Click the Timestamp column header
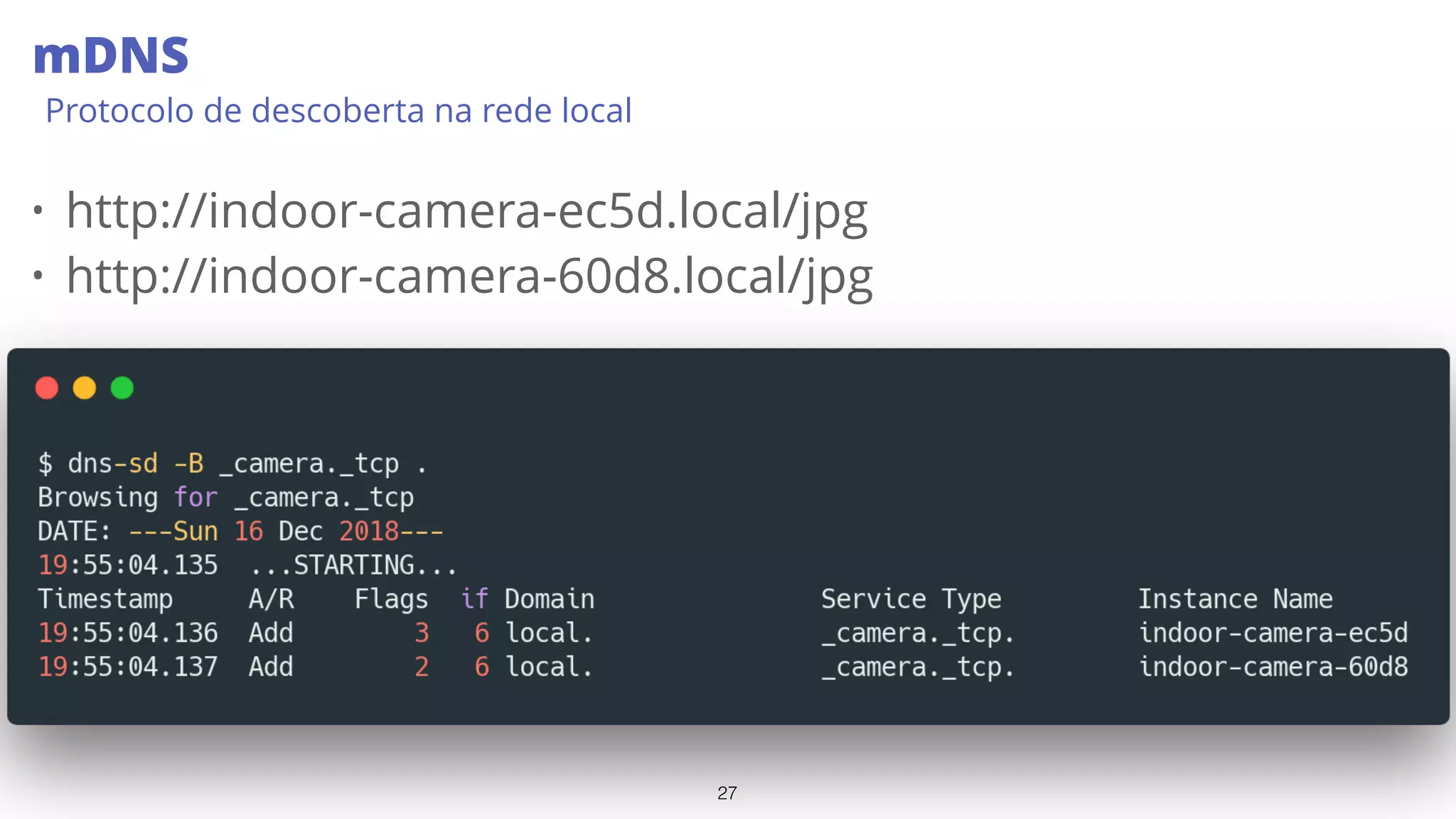The width and height of the screenshot is (1456, 819). click(x=105, y=599)
